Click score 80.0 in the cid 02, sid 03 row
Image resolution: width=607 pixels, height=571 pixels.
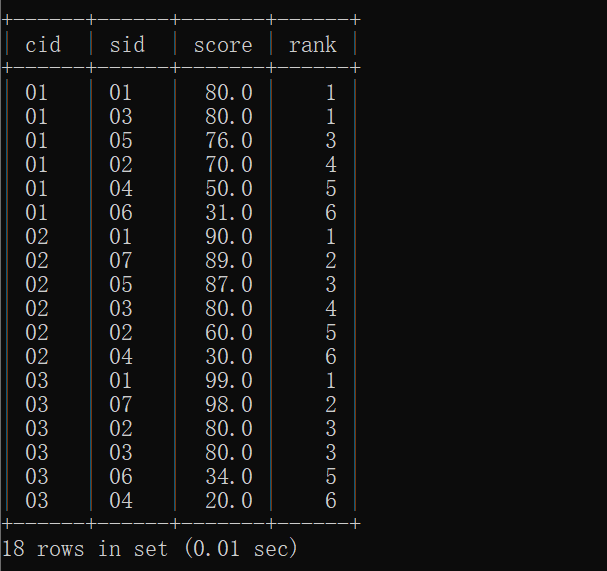(229, 309)
